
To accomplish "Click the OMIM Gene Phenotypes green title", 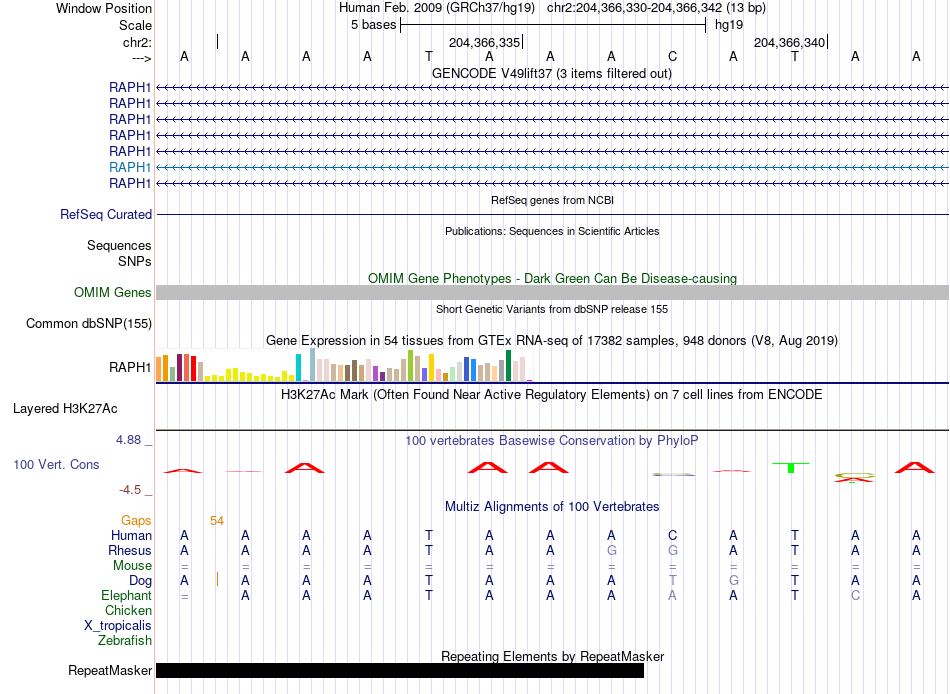I will click(553, 278).
